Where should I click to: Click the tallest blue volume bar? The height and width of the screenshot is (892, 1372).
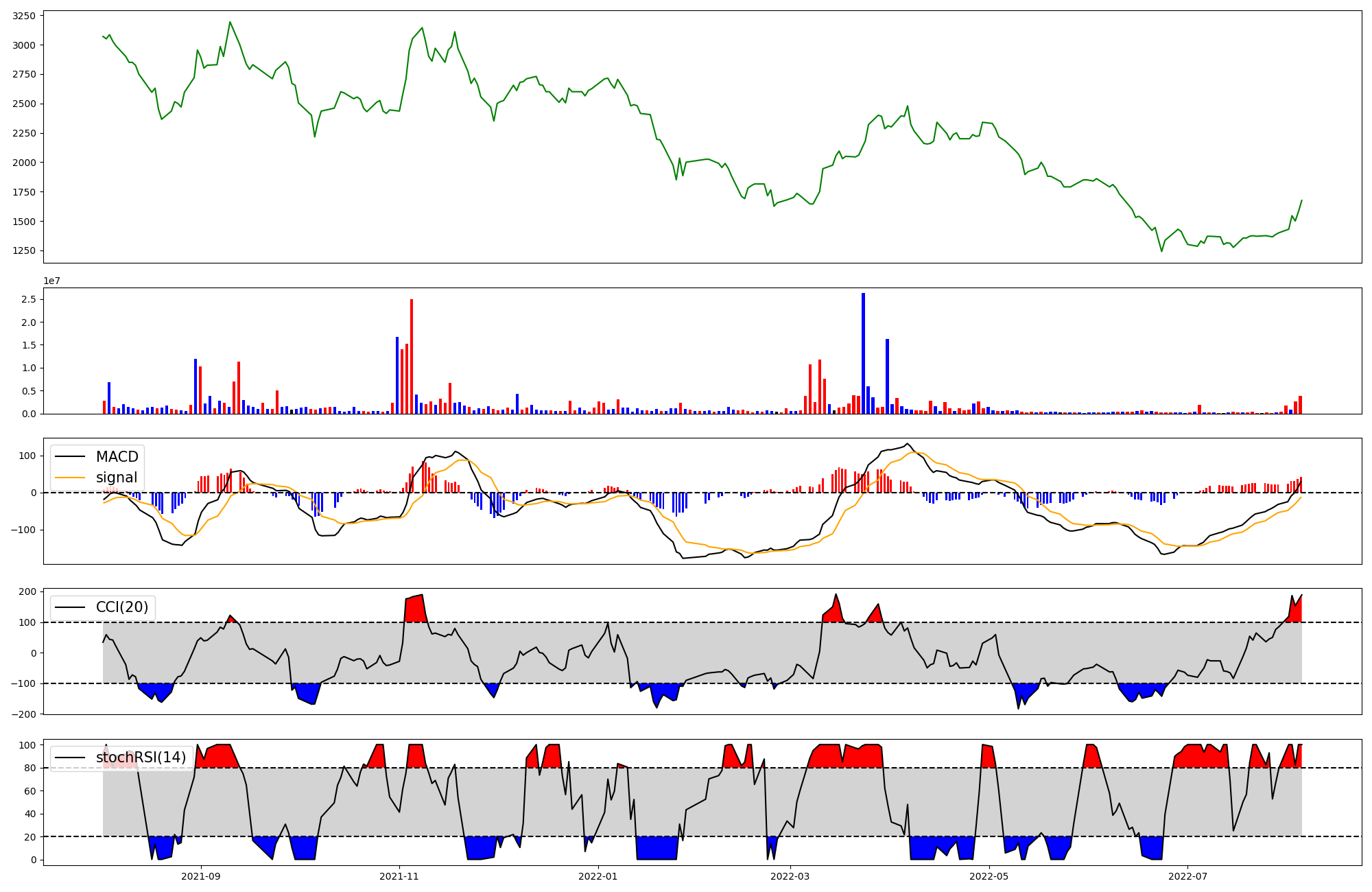[863, 353]
